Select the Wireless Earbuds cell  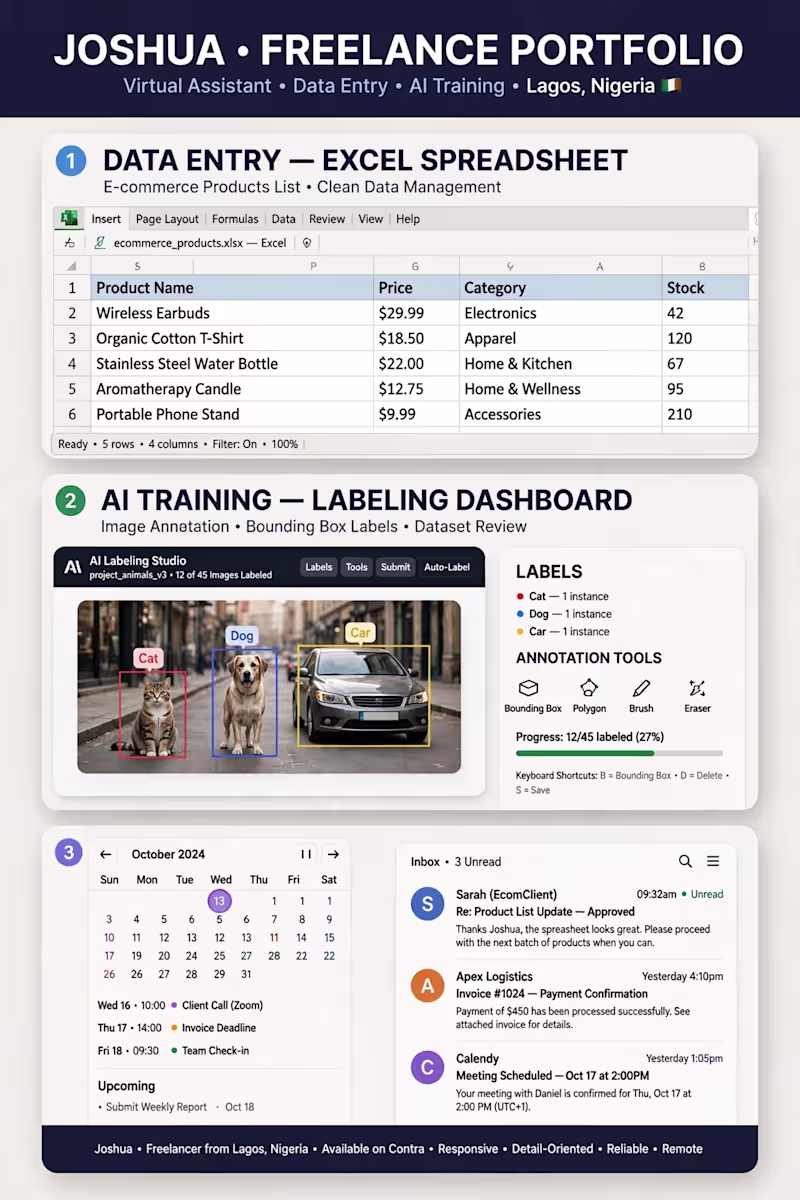point(232,313)
